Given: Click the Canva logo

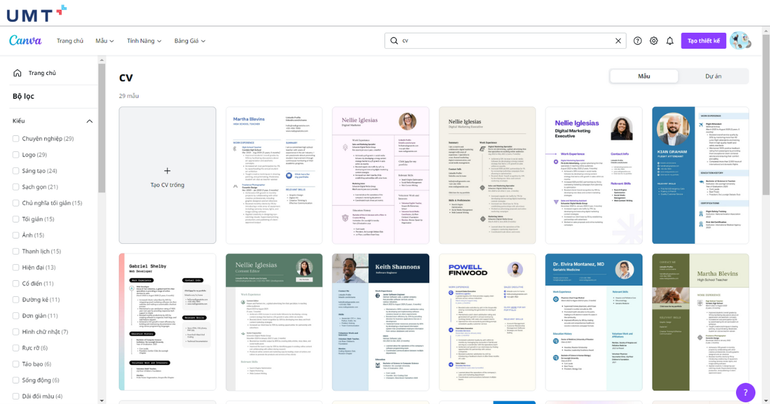Looking at the screenshot, I should click(x=25, y=41).
